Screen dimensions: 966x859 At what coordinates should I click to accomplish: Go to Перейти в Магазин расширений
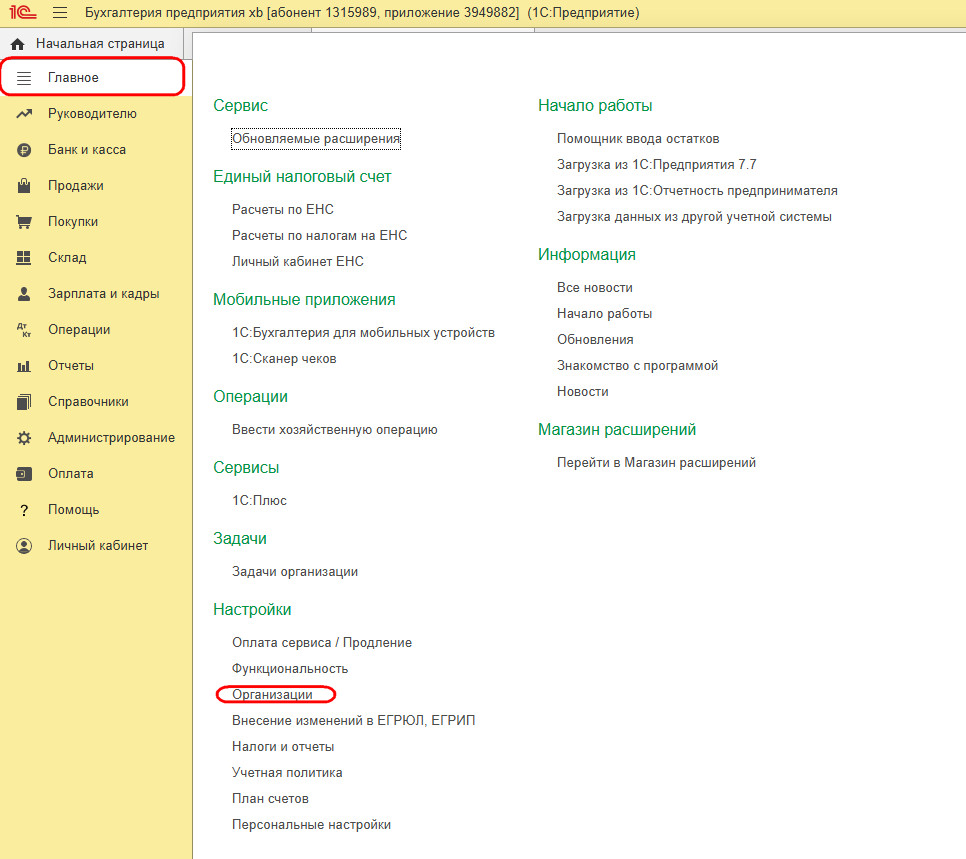[x=656, y=463]
